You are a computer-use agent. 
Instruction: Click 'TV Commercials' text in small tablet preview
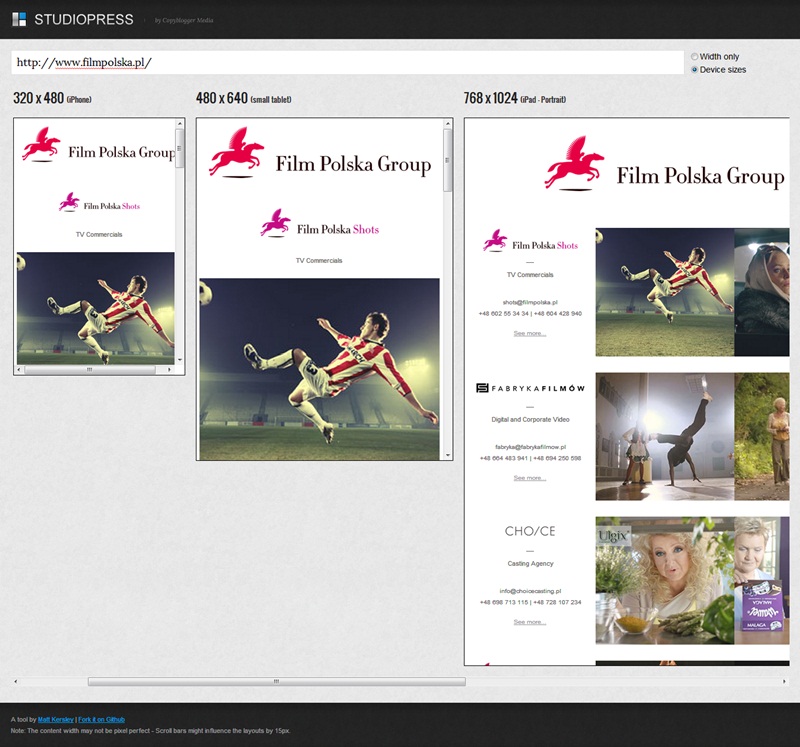pyautogui.click(x=319, y=261)
